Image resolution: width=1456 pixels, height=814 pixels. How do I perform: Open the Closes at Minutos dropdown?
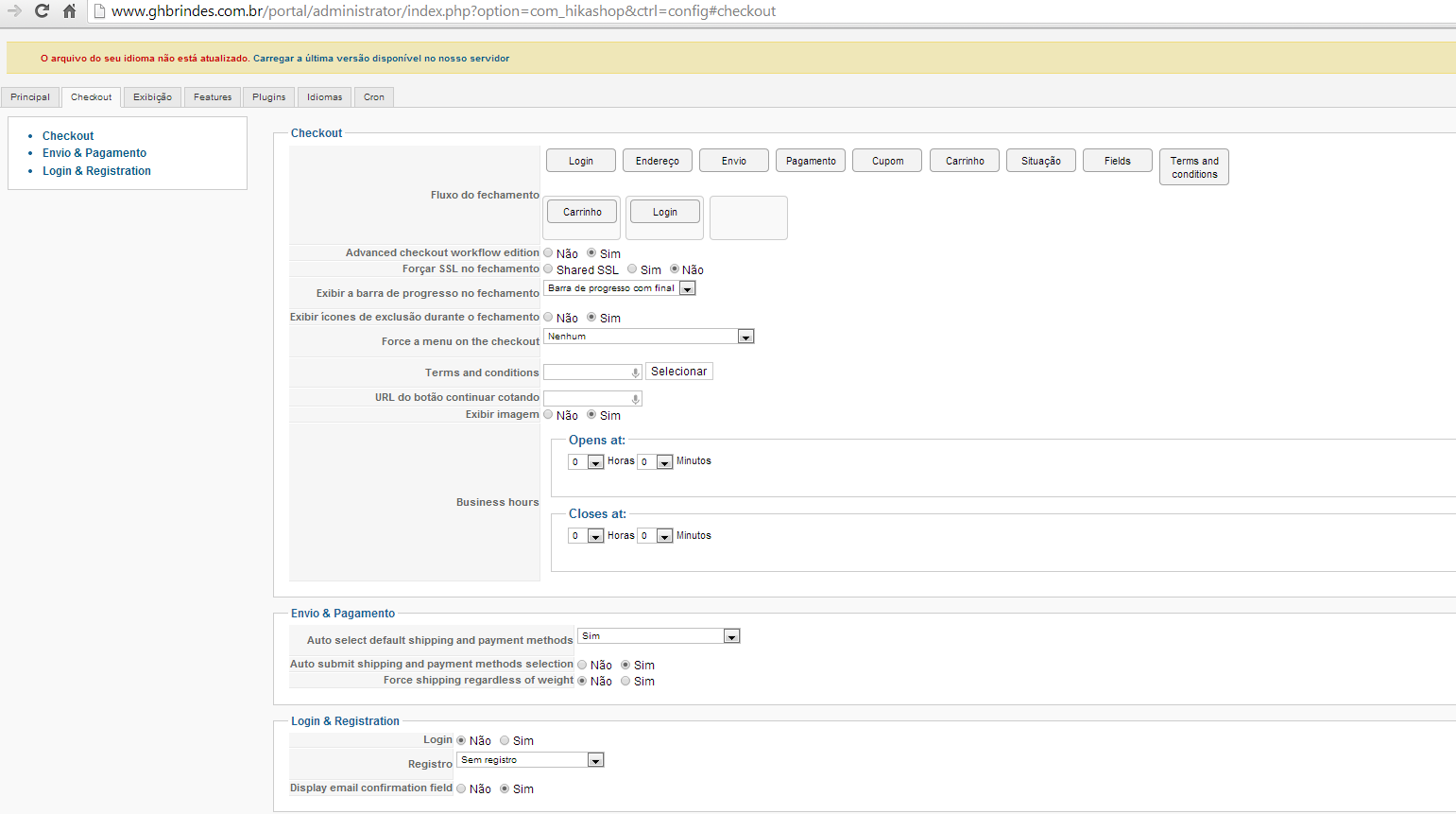pyautogui.click(x=655, y=536)
